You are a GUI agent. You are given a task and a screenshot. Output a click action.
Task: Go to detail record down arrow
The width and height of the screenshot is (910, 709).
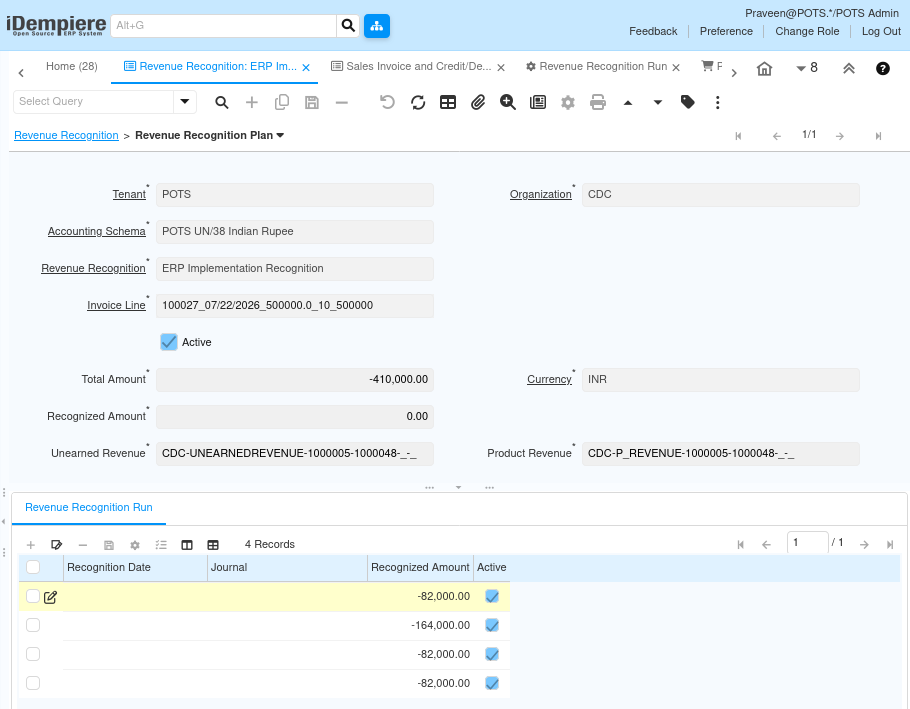click(658, 103)
